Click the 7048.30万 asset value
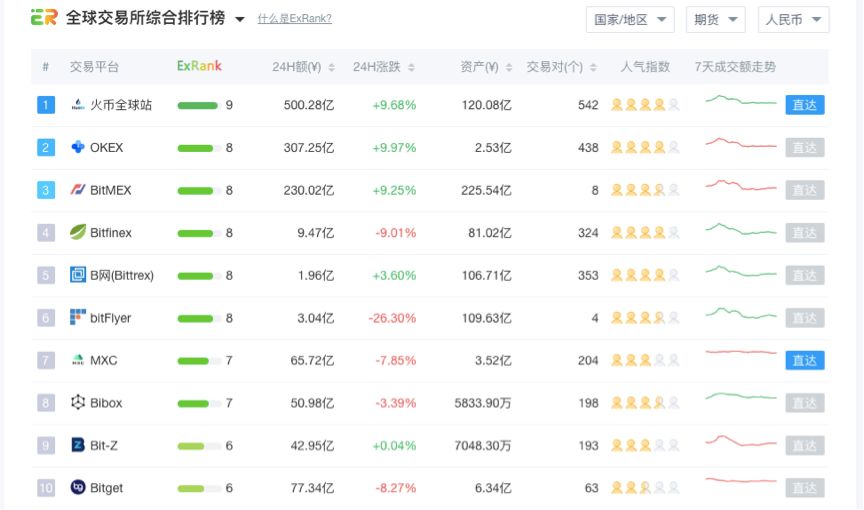 pyautogui.click(x=483, y=446)
